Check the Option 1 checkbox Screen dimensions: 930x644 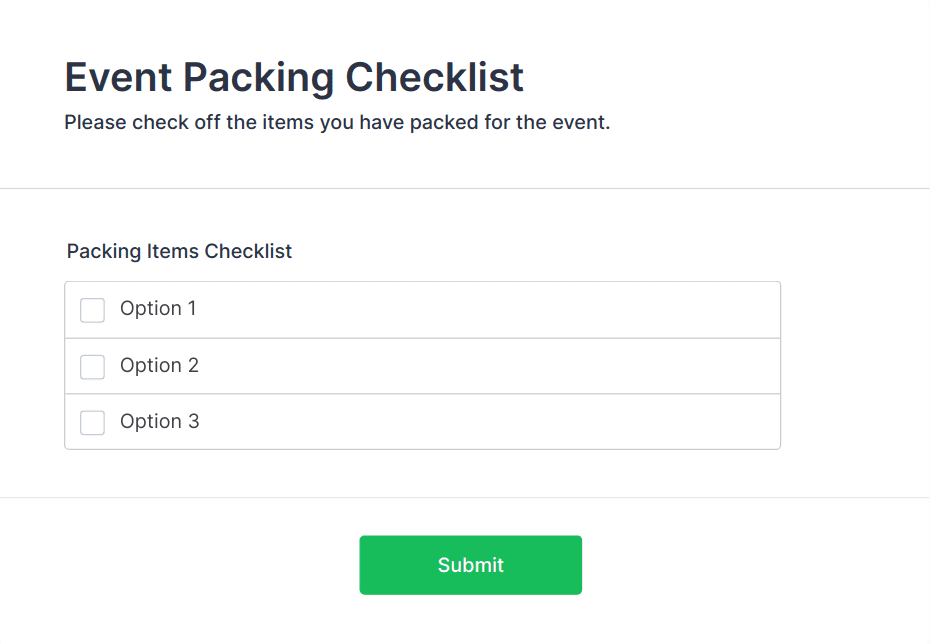click(x=92, y=310)
